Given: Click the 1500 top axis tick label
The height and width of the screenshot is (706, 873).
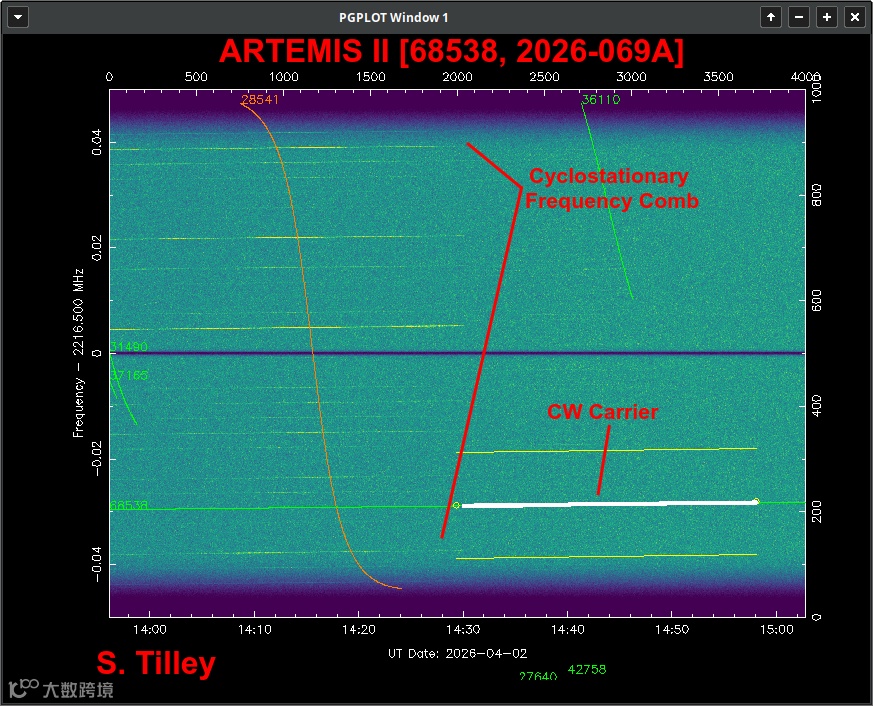Looking at the screenshot, I should point(370,77).
